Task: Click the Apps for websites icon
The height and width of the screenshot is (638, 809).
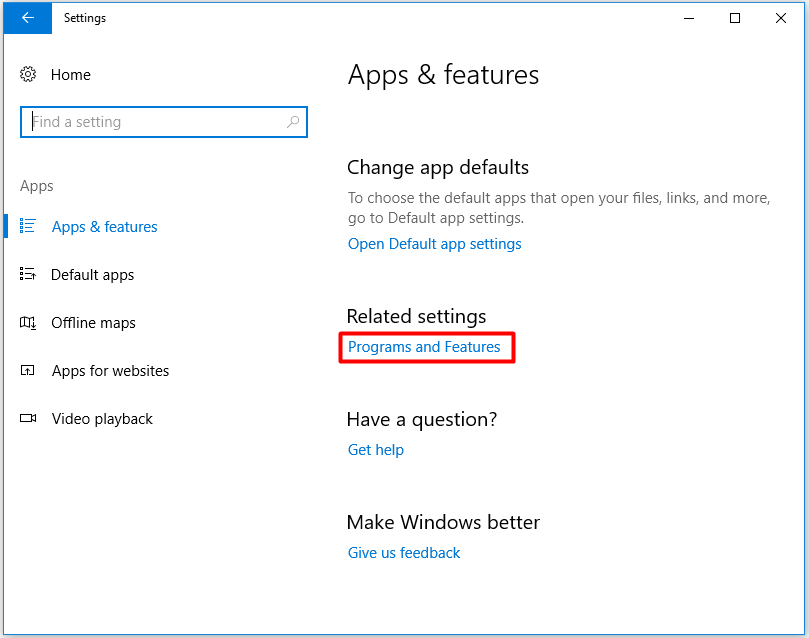Action: [28, 371]
